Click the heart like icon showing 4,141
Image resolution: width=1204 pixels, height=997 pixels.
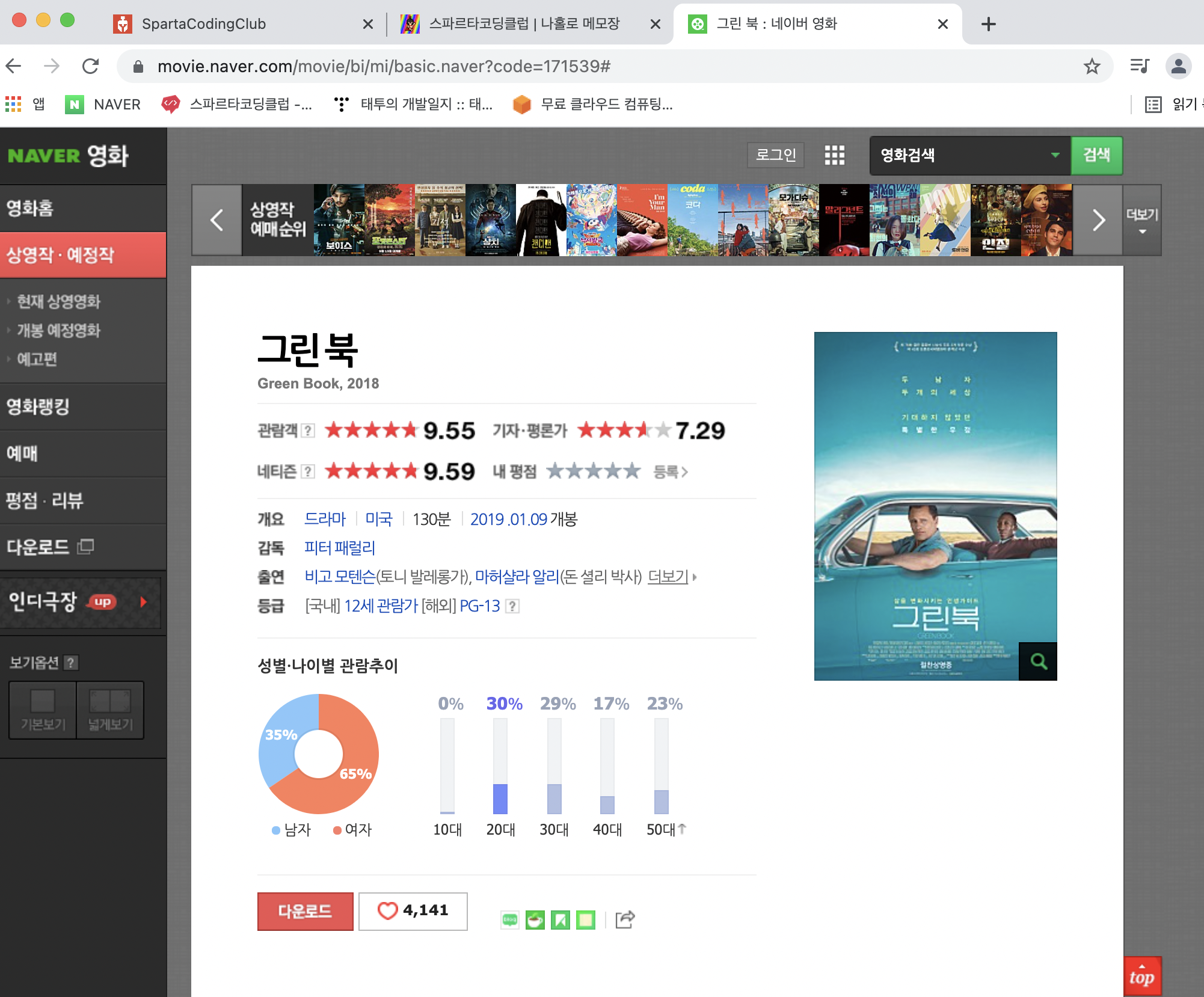tap(387, 911)
